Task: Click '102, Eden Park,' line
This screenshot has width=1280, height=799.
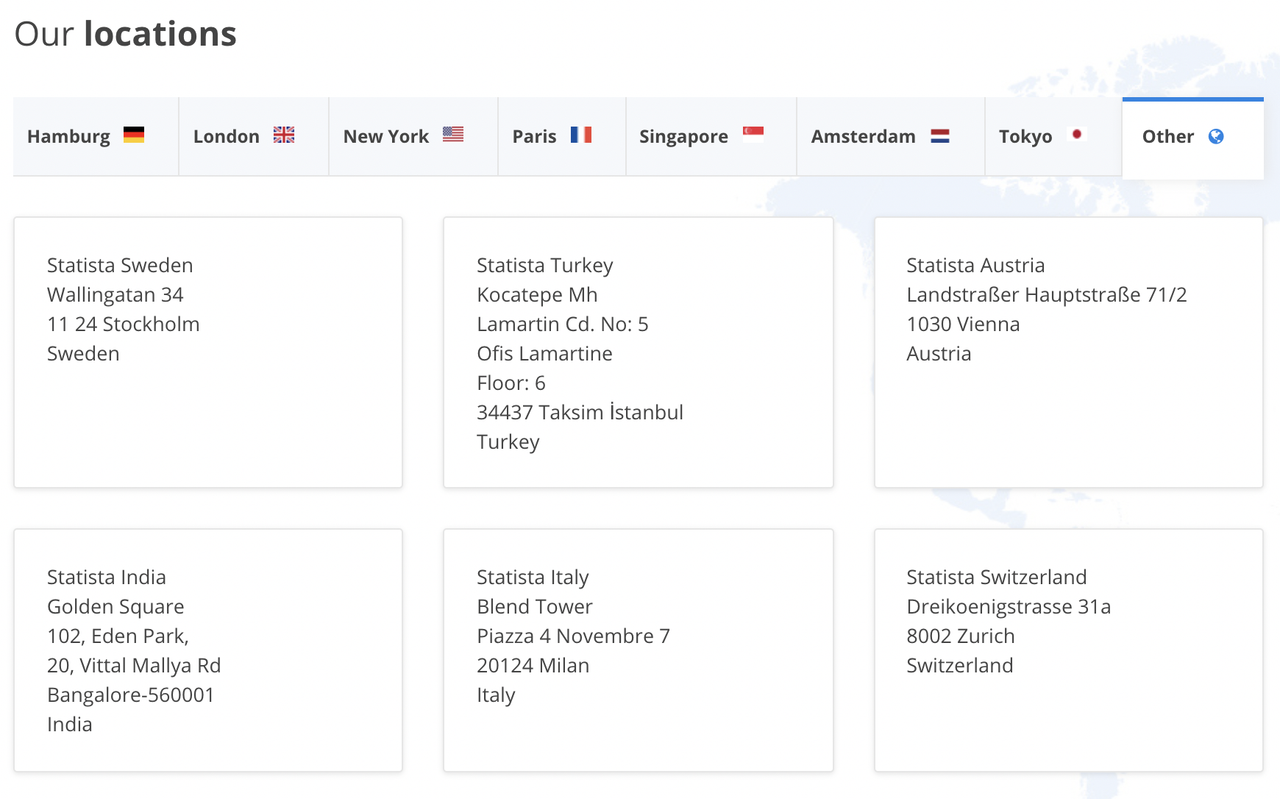Action: point(118,636)
